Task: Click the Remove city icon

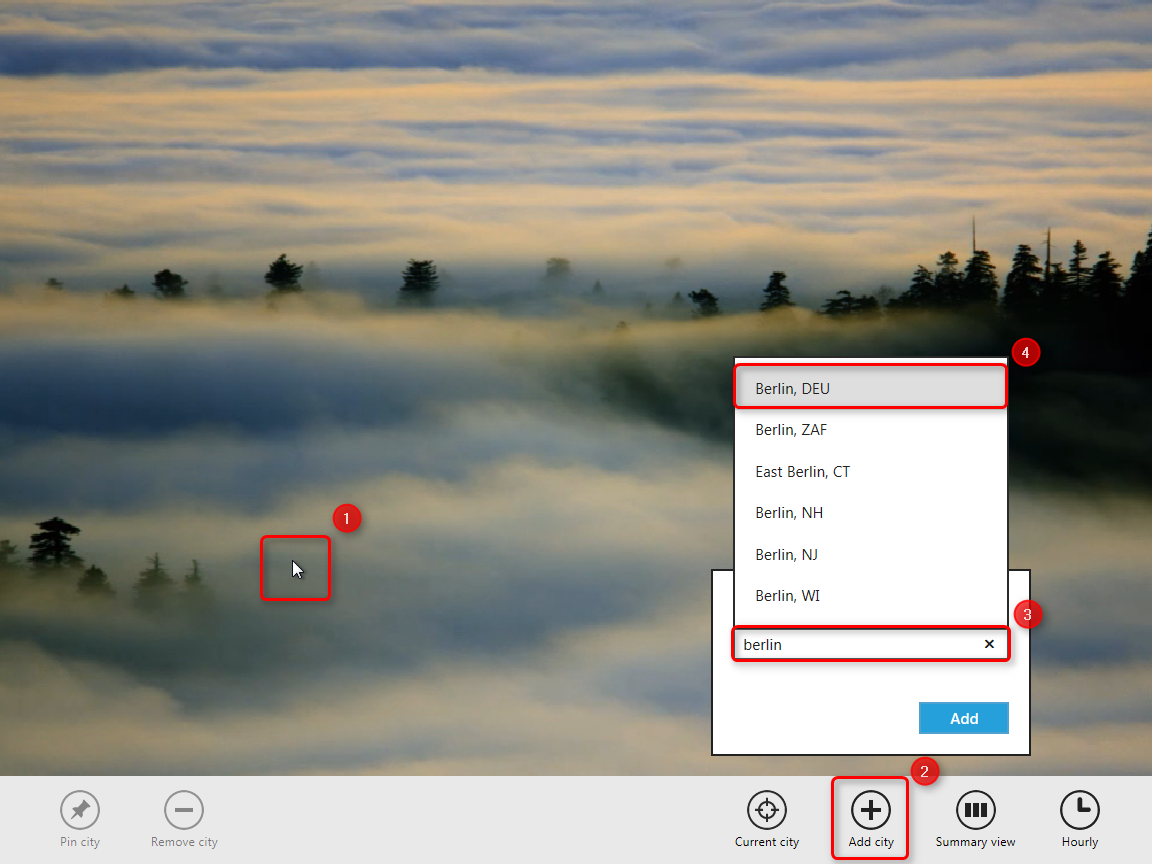Action: (184, 810)
